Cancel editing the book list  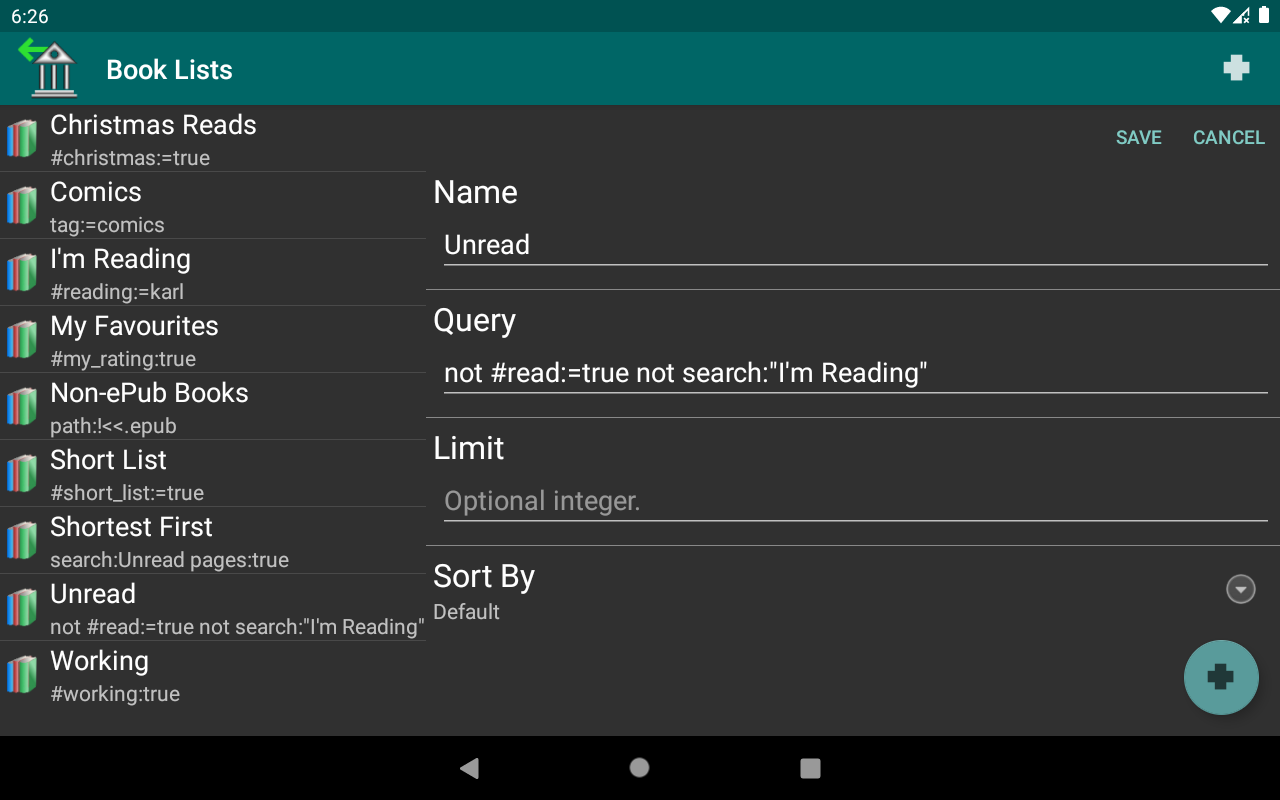click(x=1228, y=137)
